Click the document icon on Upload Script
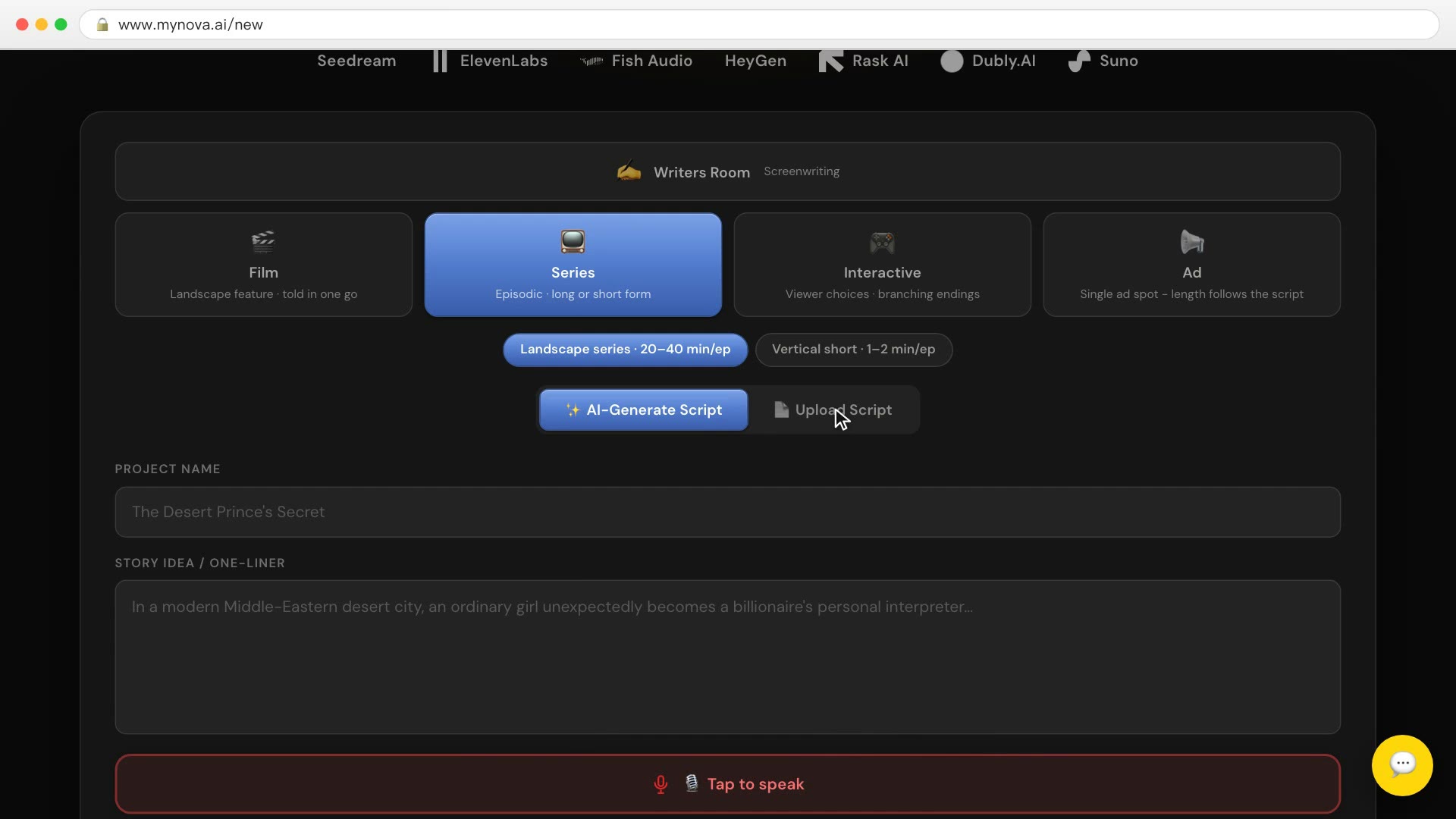Screen dimensions: 1456x819 point(781,409)
